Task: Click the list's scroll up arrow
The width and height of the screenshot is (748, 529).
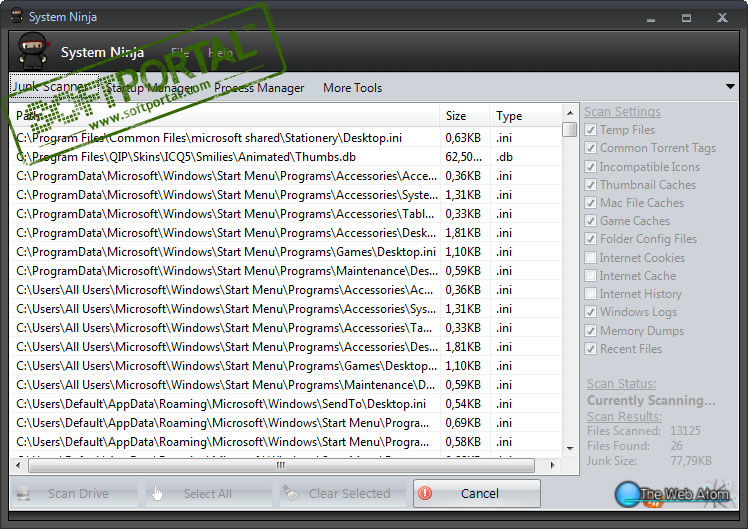Action: pos(570,113)
